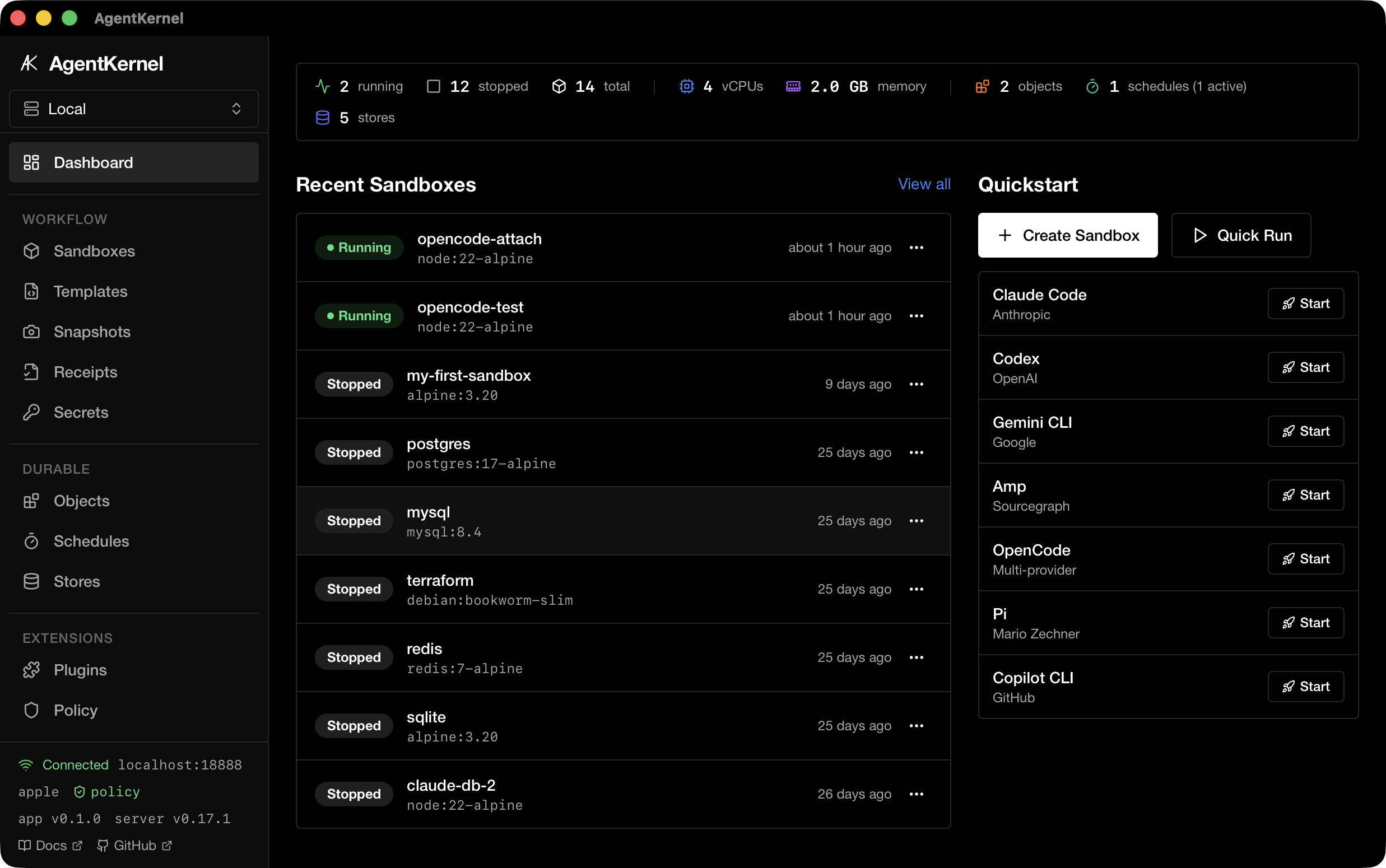This screenshot has height=868, width=1386.
Task: Select the Snapshots camera icon
Action: 31,332
